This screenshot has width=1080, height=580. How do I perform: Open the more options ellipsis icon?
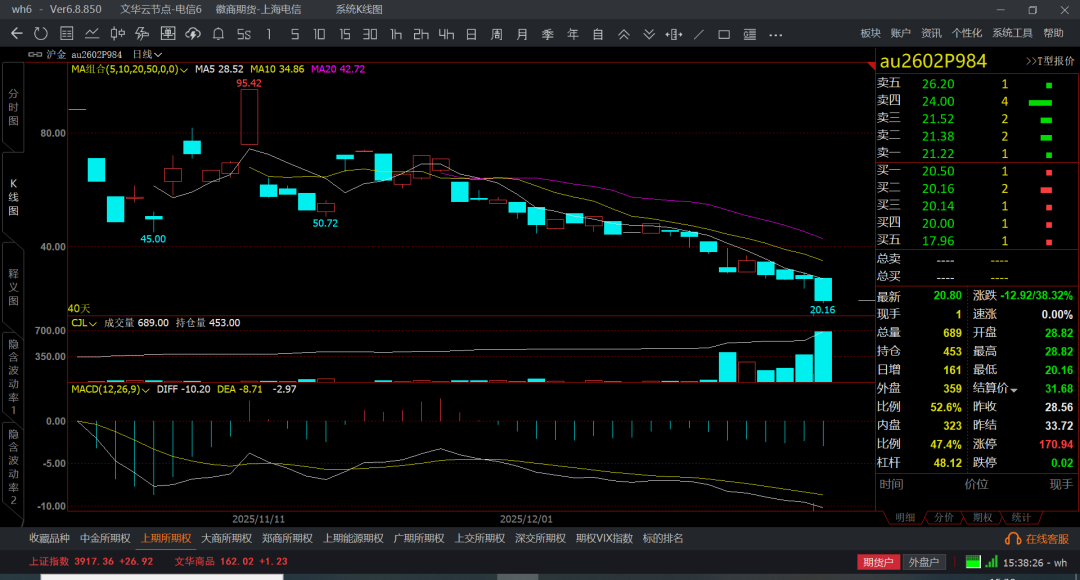click(x=775, y=33)
